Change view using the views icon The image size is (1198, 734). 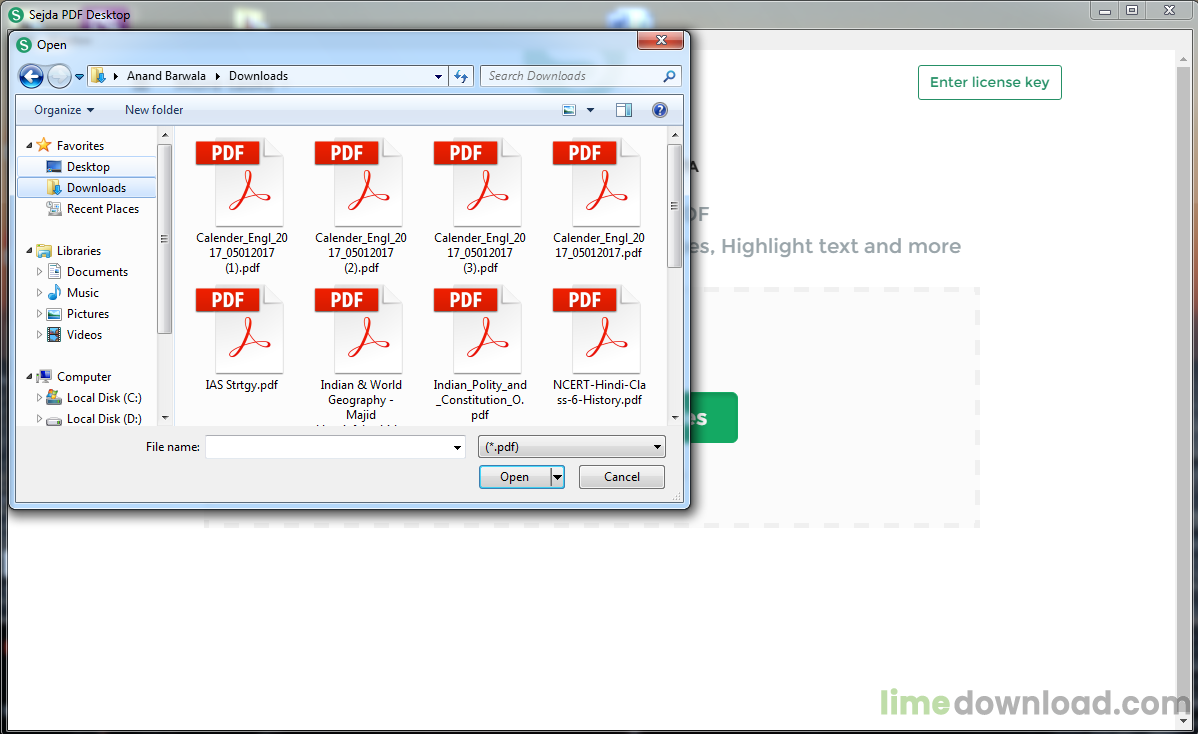(x=569, y=110)
